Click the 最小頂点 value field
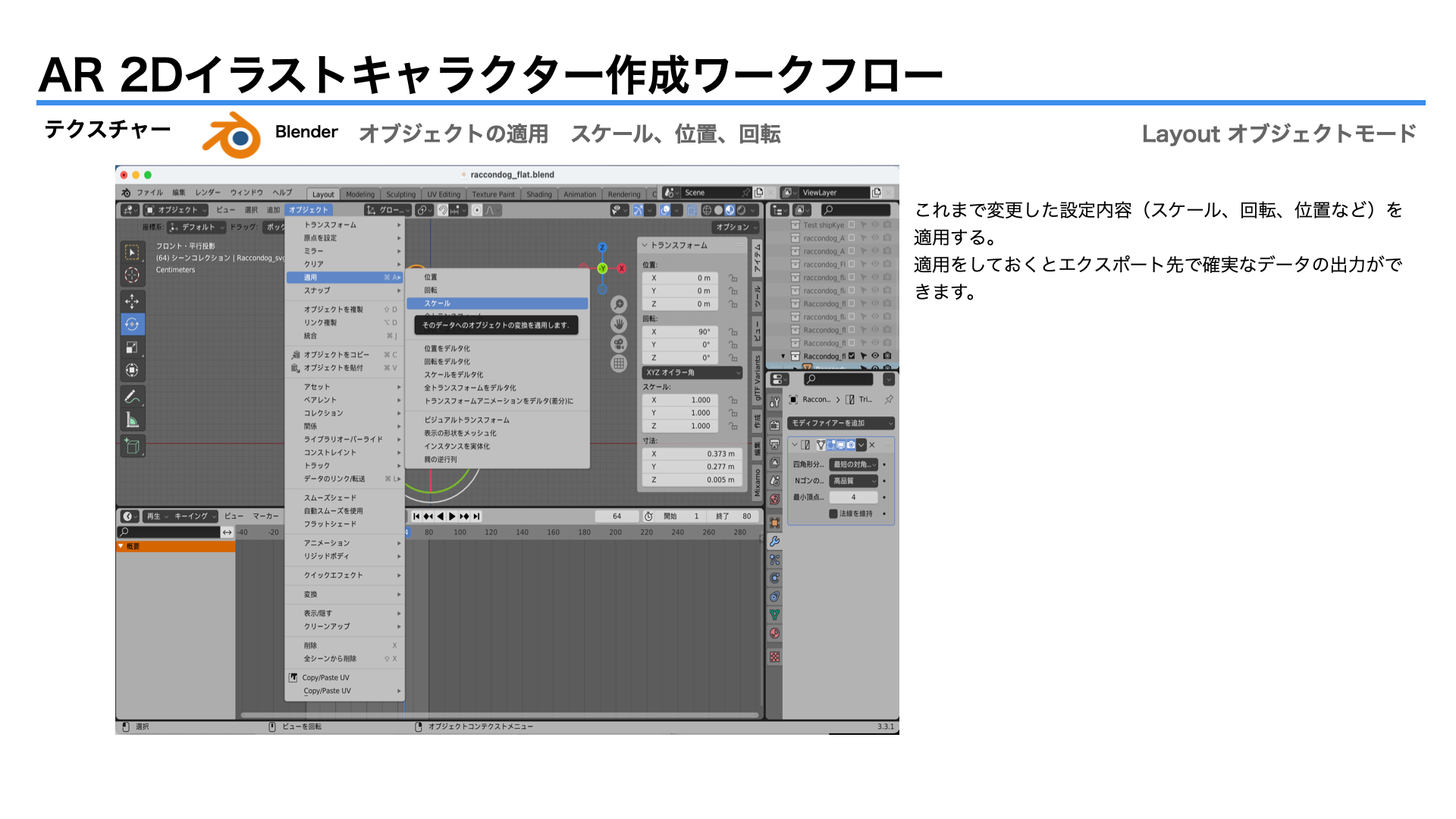Screen dimensions: 1456x819 point(853,497)
